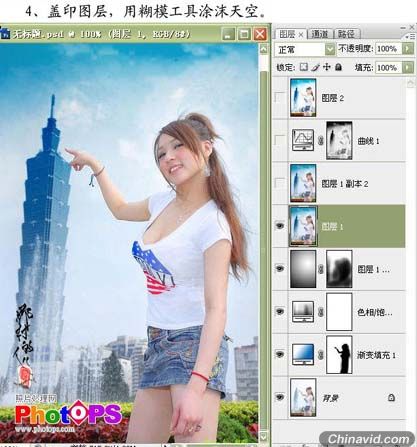Expand the opacity 不透明度 slider arrow
Viewport: 417px width, 447px height.
tap(407, 49)
